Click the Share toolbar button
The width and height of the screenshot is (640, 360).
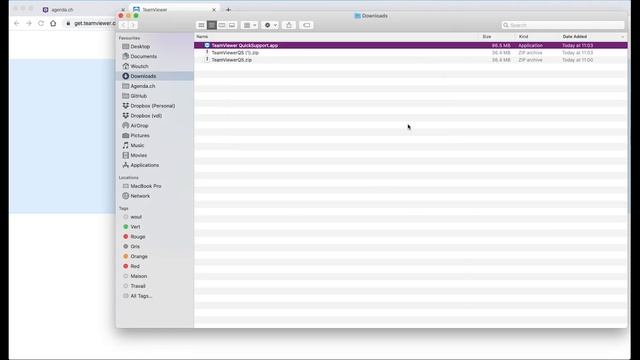(x=289, y=25)
